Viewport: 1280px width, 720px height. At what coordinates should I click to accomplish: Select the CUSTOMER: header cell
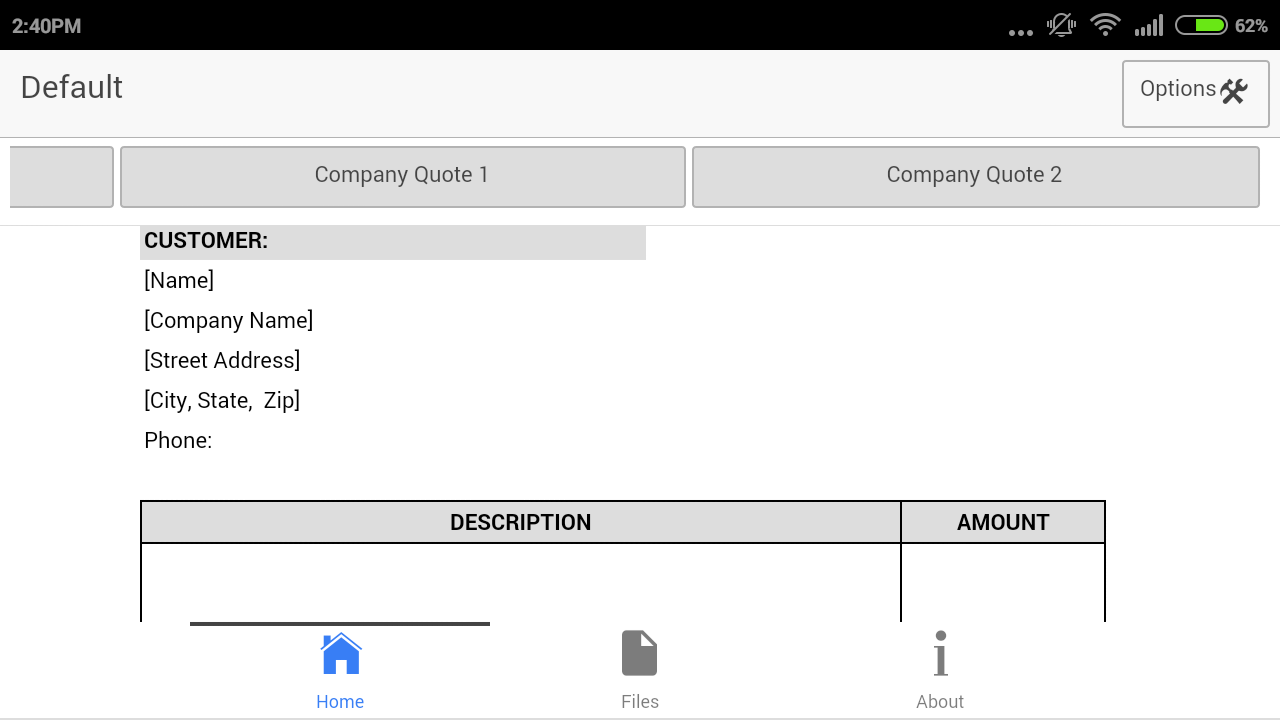pos(392,242)
